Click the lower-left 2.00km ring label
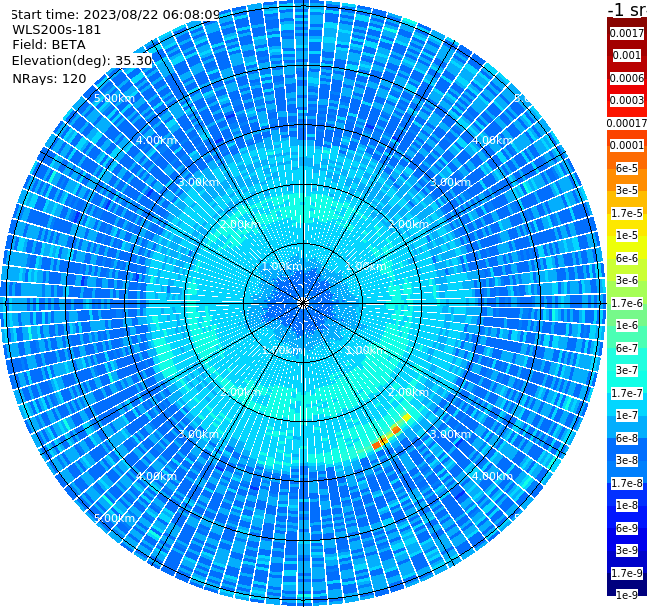Image resolution: width=647 pixels, height=607 pixels. (241, 392)
